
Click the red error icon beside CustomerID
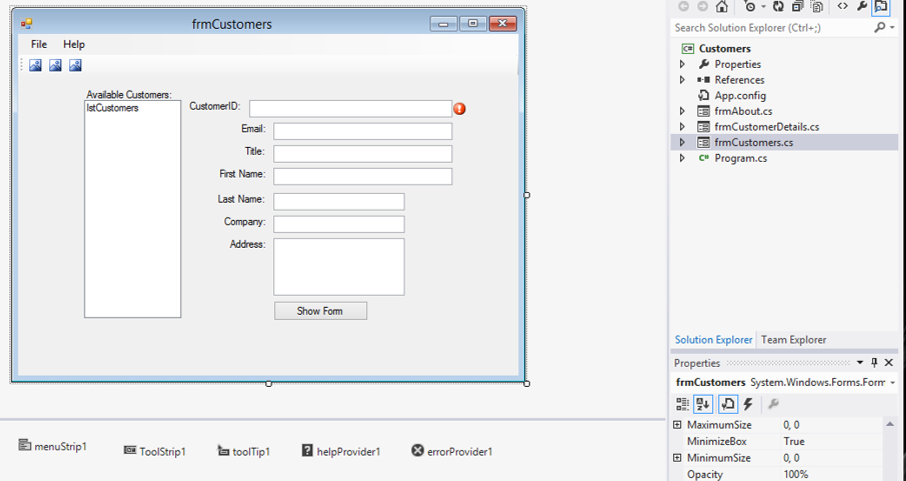click(x=459, y=109)
